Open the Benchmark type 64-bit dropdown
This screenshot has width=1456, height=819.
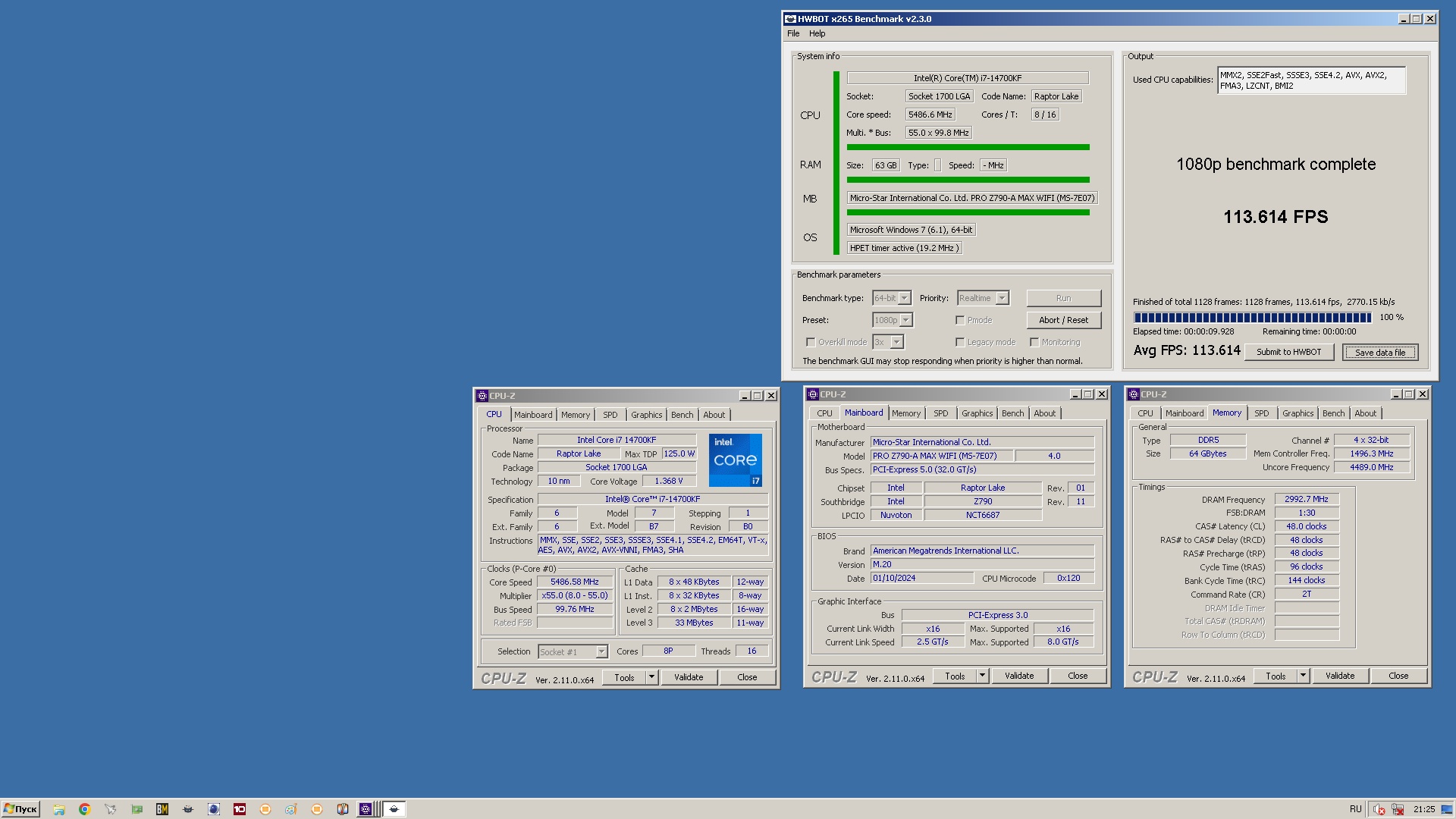[x=892, y=298]
